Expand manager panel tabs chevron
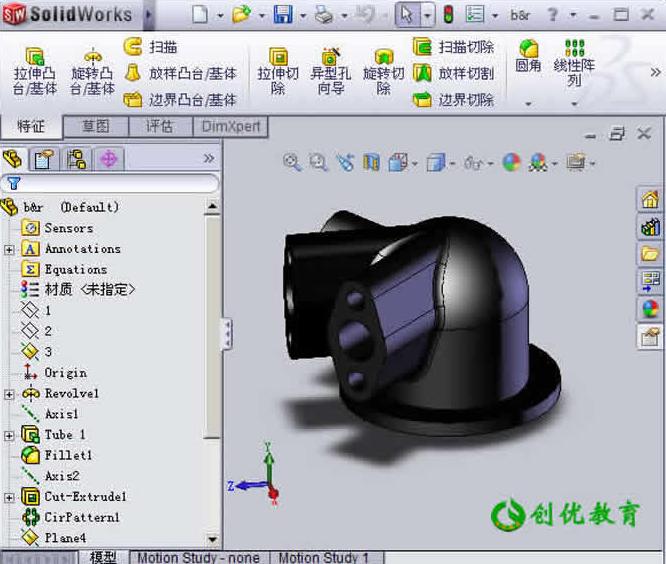Viewport: 666px width, 564px height. (x=209, y=158)
